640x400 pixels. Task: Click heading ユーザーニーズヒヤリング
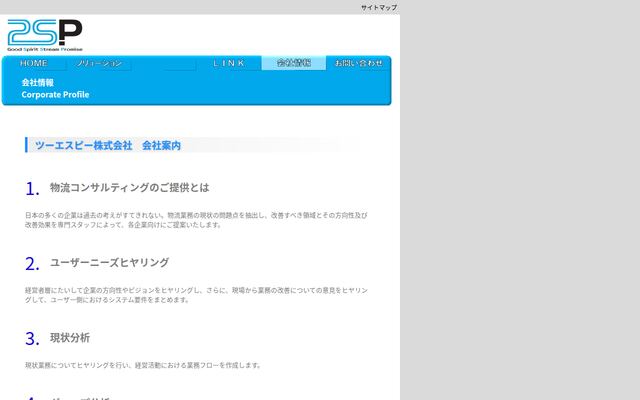click(x=109, y=262)
